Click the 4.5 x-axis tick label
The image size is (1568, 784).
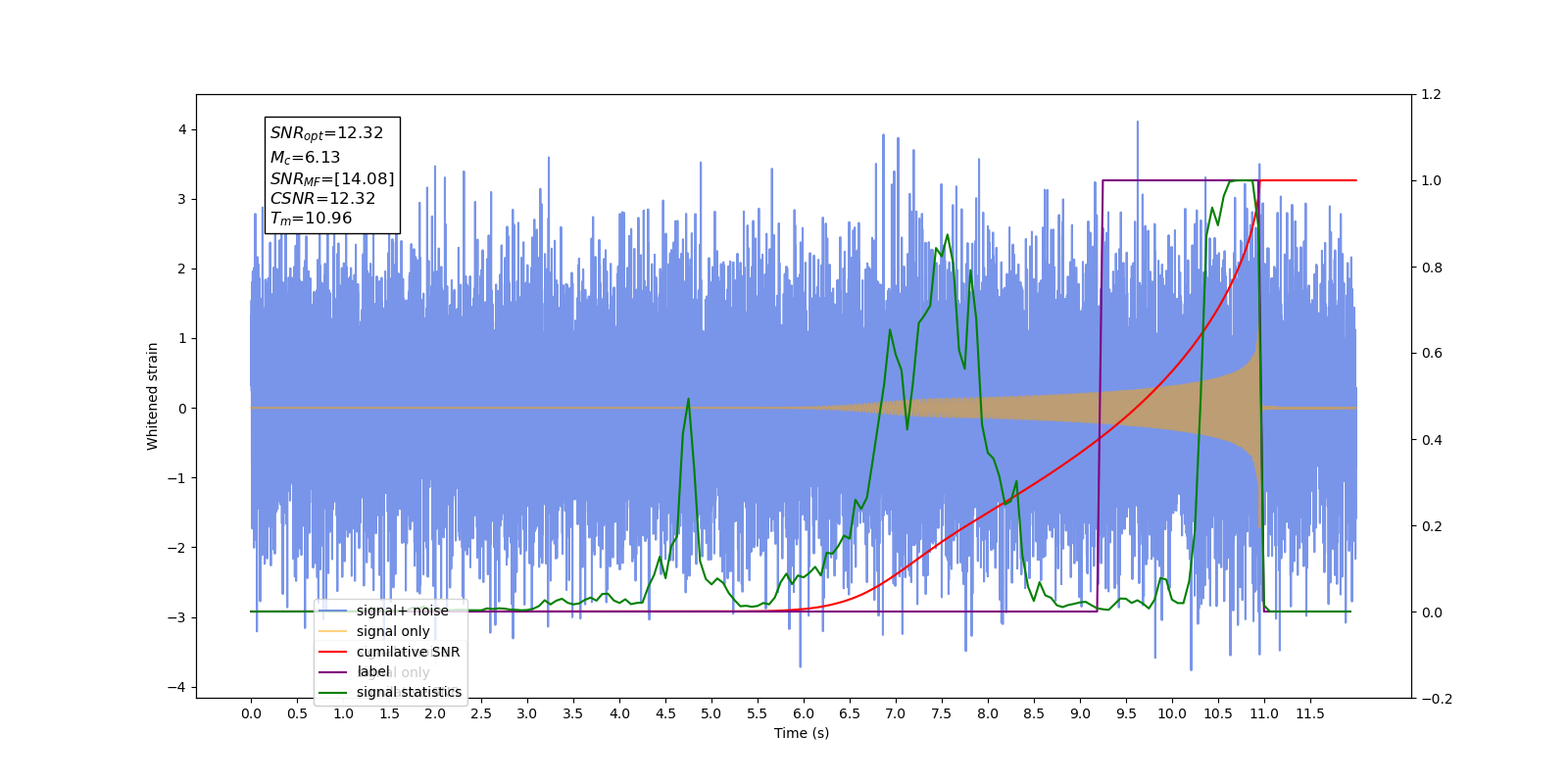point(665,713)
